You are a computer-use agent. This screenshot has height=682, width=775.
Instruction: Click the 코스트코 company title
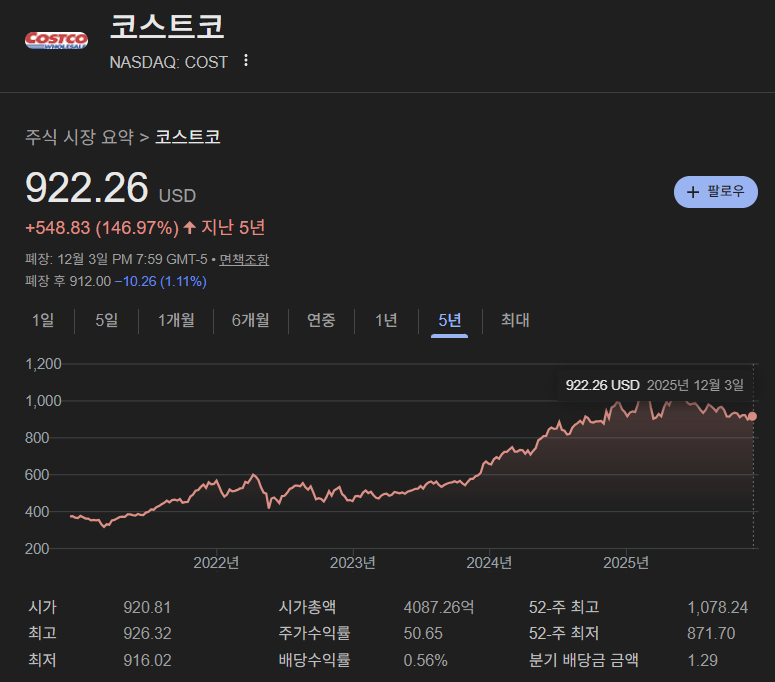click(167, 26)
